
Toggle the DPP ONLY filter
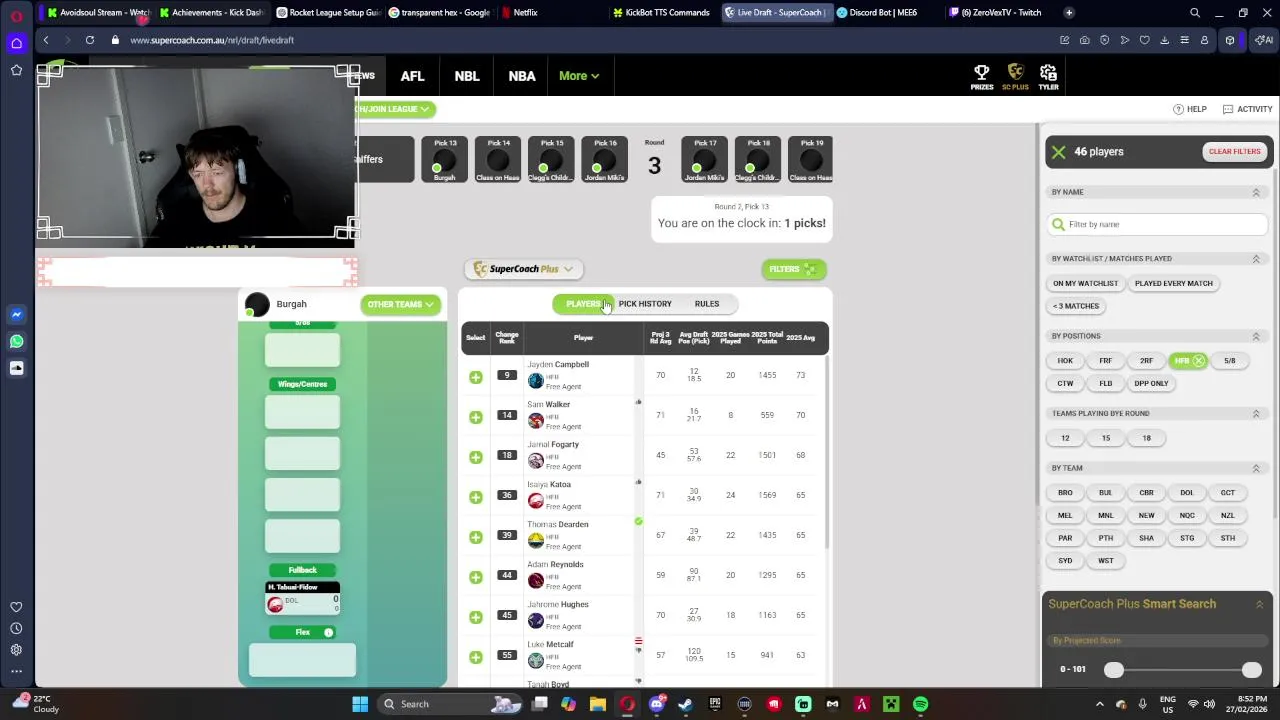click(1151, 383)
